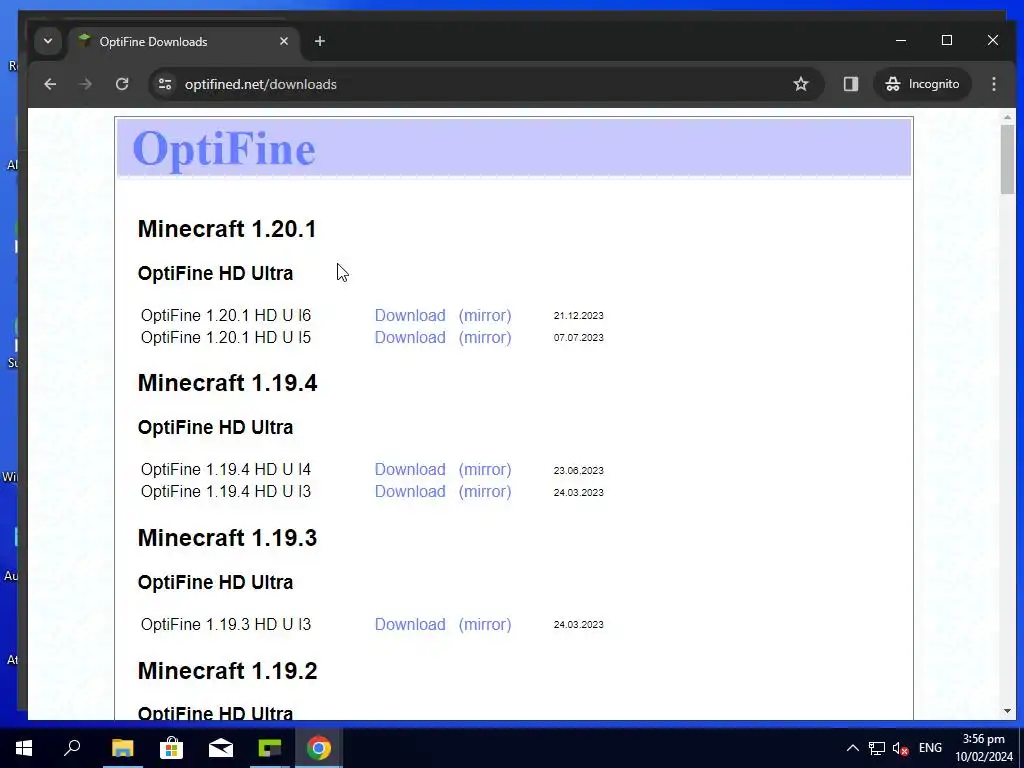Open mirror link for OptiFine 1.19.4 I3
Screen dimensions: 1024x768
[x=485, y=492]
